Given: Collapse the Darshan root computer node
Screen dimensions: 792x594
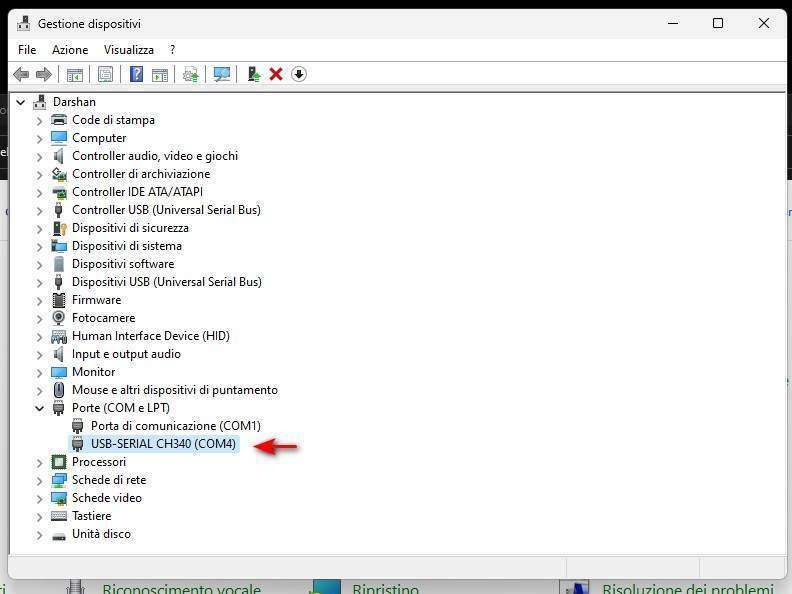Looking at the screenshot, I should (21, 102).
